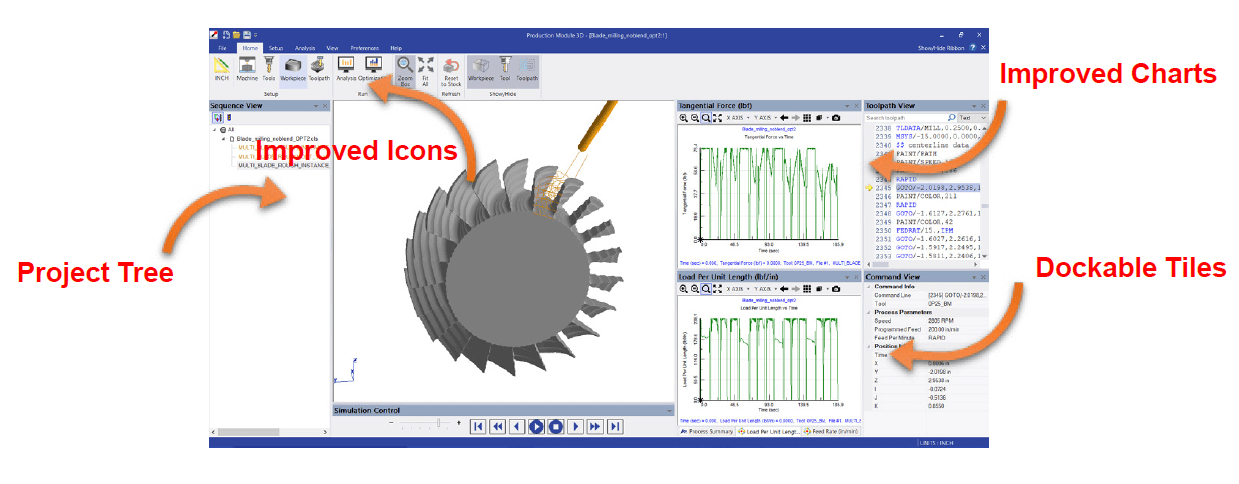Screen dimensions: 1239x484
Task: Switch to the Analysis ribbon tab
Action: tap(305, 48)
